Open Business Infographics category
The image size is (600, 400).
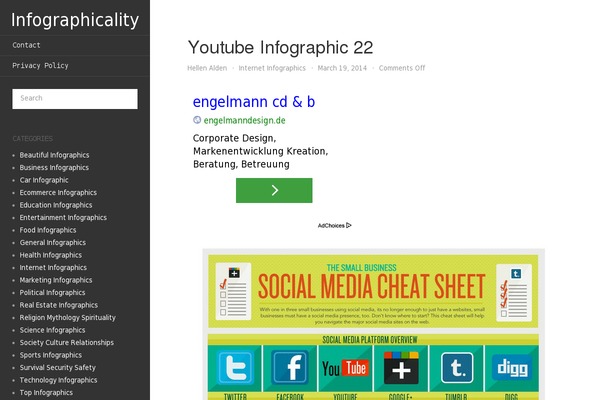[54, 168]
